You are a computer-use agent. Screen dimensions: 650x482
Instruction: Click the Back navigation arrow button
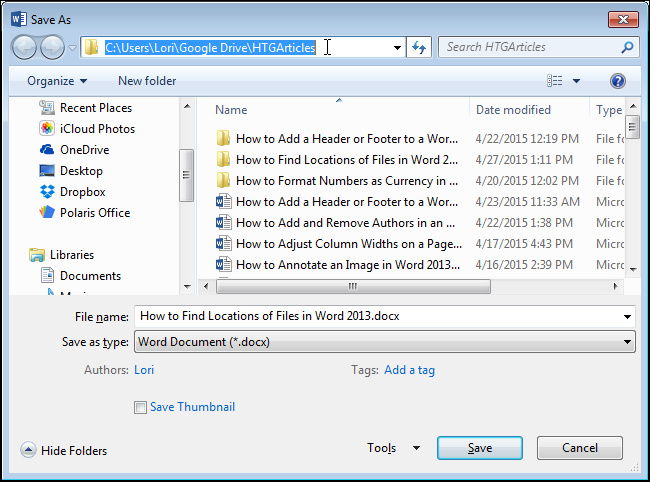pos(24,48)
